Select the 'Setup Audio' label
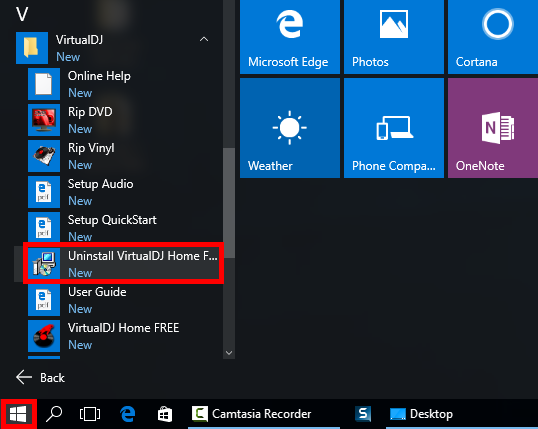 coord(101,184)
